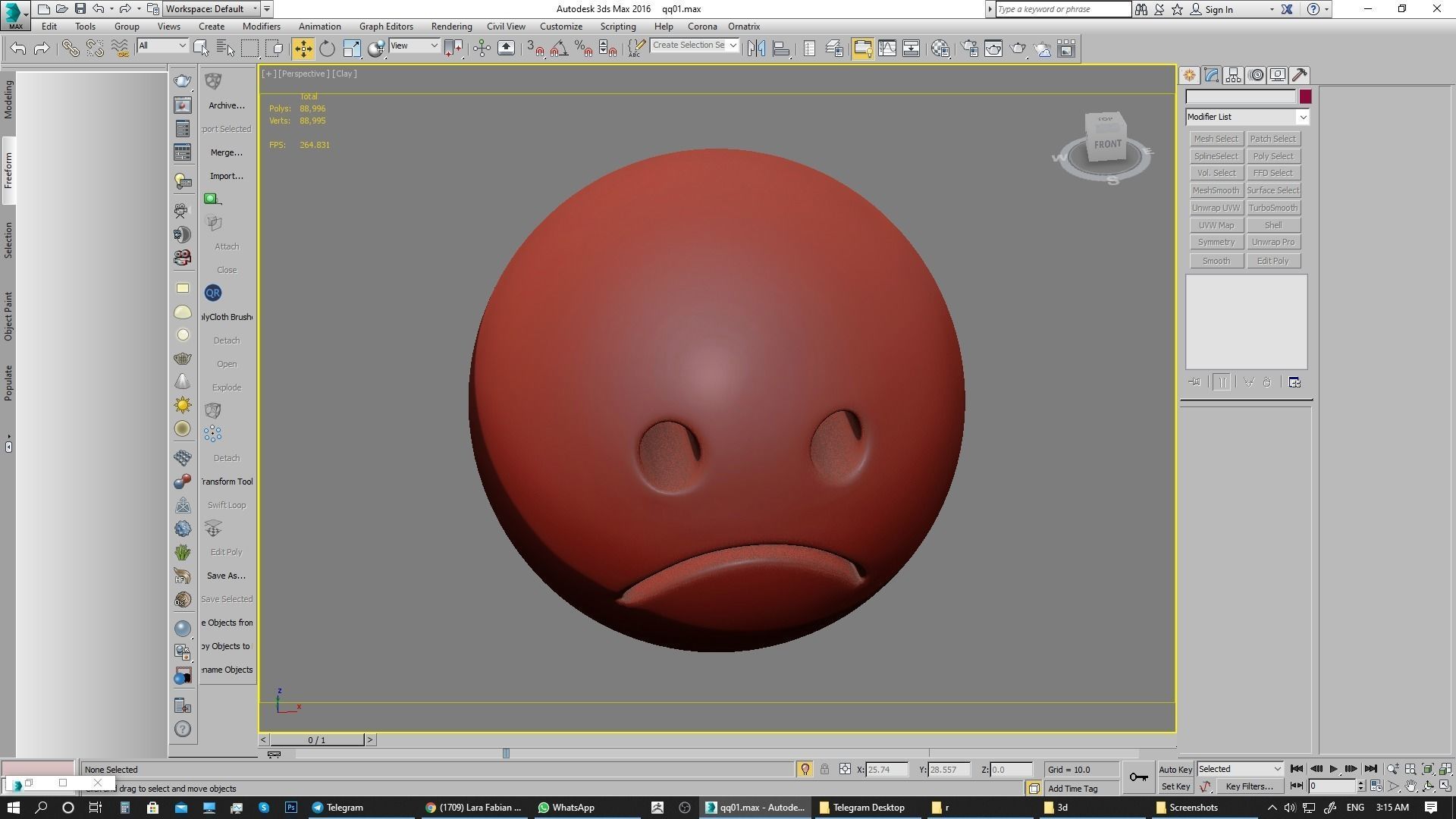Activate the Select and Move tool
1456x819 pixels.
[303, 49]
